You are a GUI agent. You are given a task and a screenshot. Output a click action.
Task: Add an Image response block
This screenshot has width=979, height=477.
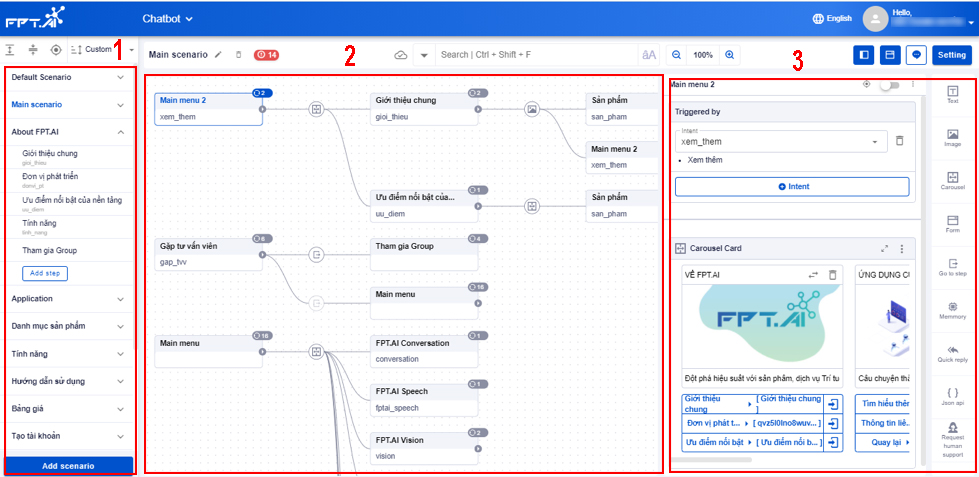coord(952,138)
